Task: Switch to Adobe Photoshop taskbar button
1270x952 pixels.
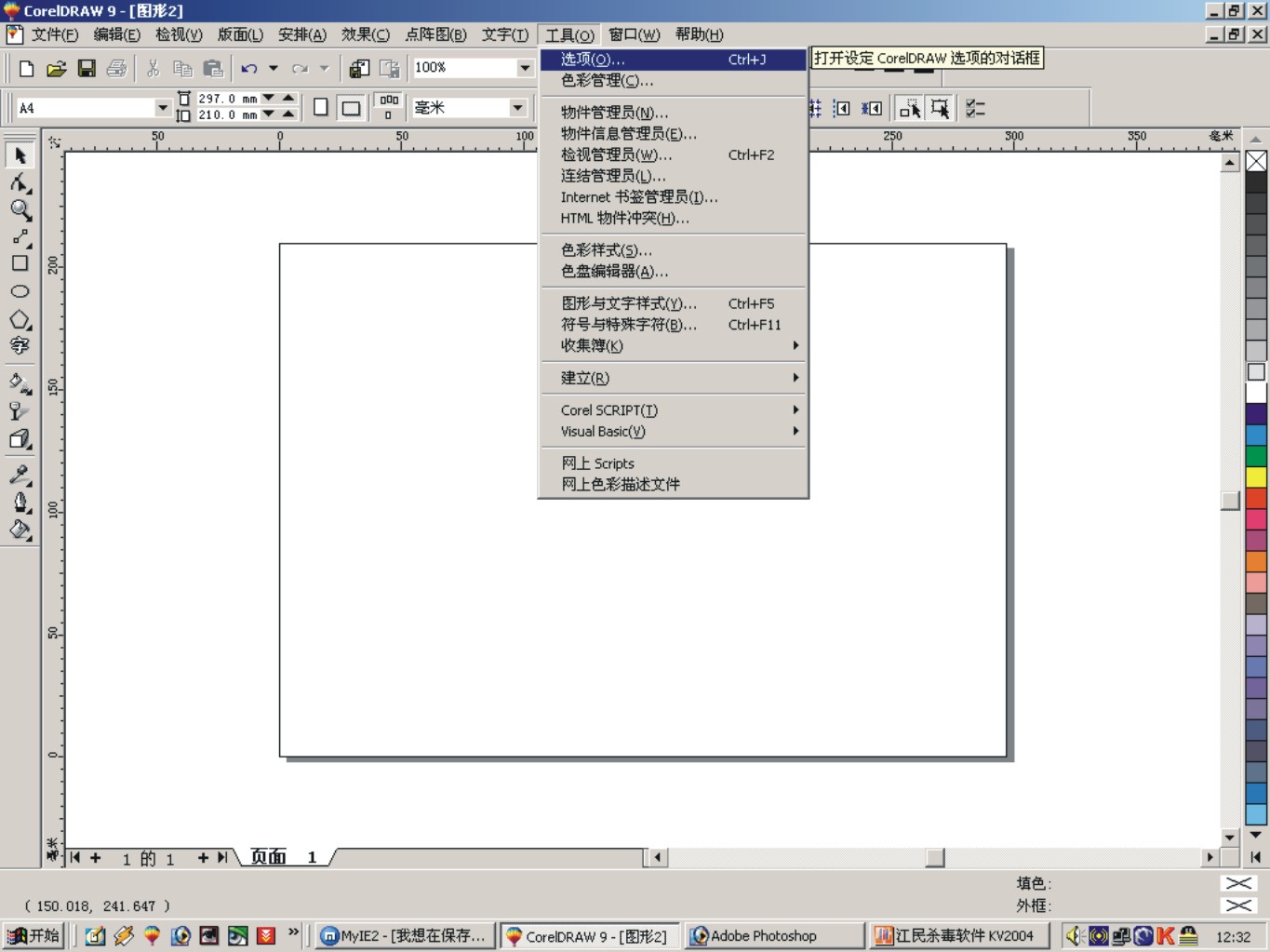Action: tap(775, 936)
